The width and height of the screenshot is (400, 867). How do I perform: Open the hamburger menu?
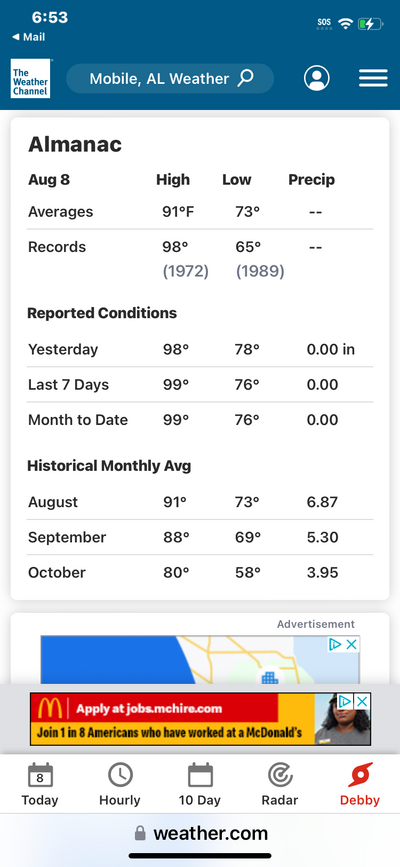tap(373, 78)
